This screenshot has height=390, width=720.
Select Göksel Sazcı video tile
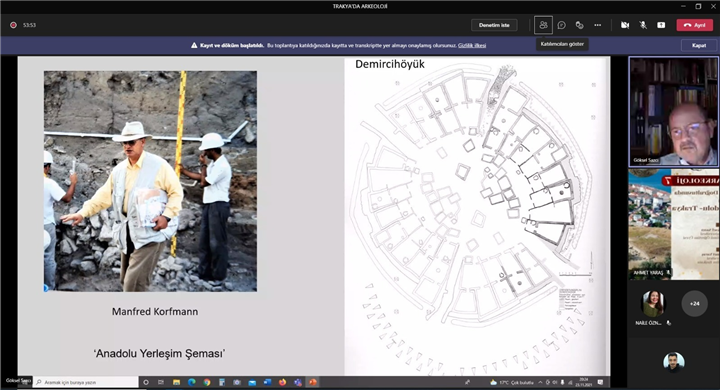coord(673,111)
